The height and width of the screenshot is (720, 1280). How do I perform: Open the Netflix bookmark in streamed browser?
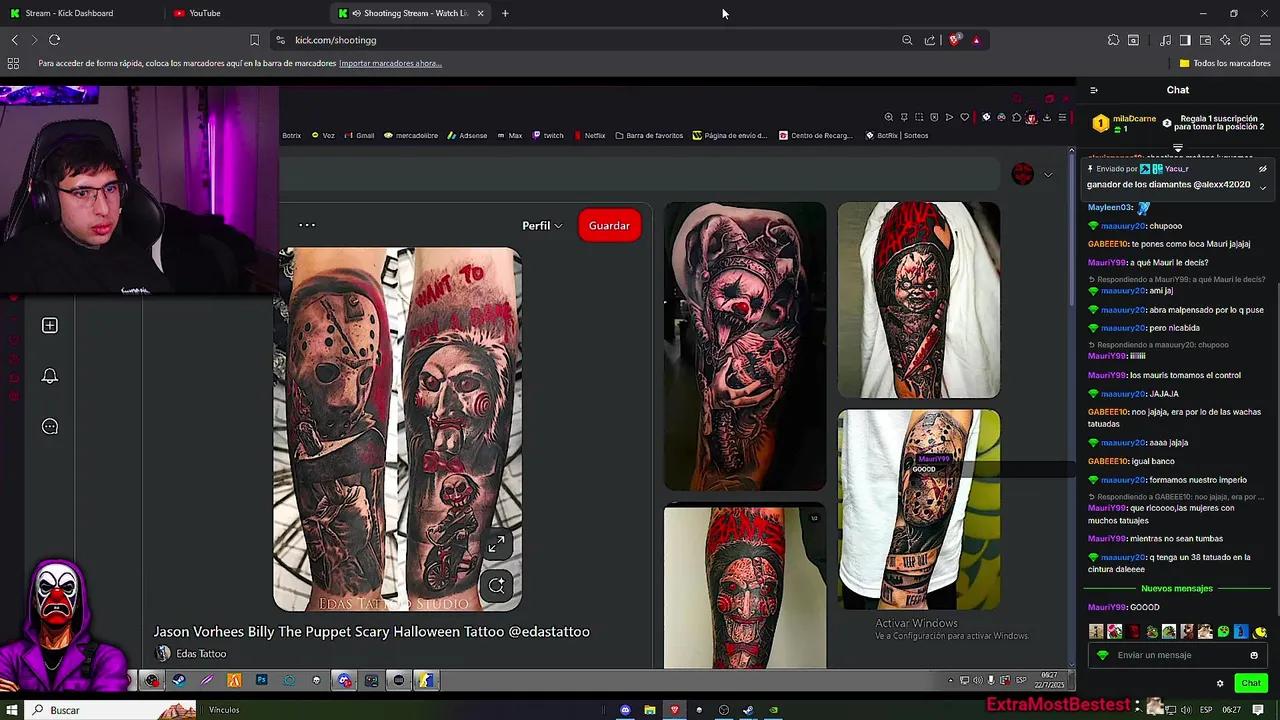click(590, 135)
